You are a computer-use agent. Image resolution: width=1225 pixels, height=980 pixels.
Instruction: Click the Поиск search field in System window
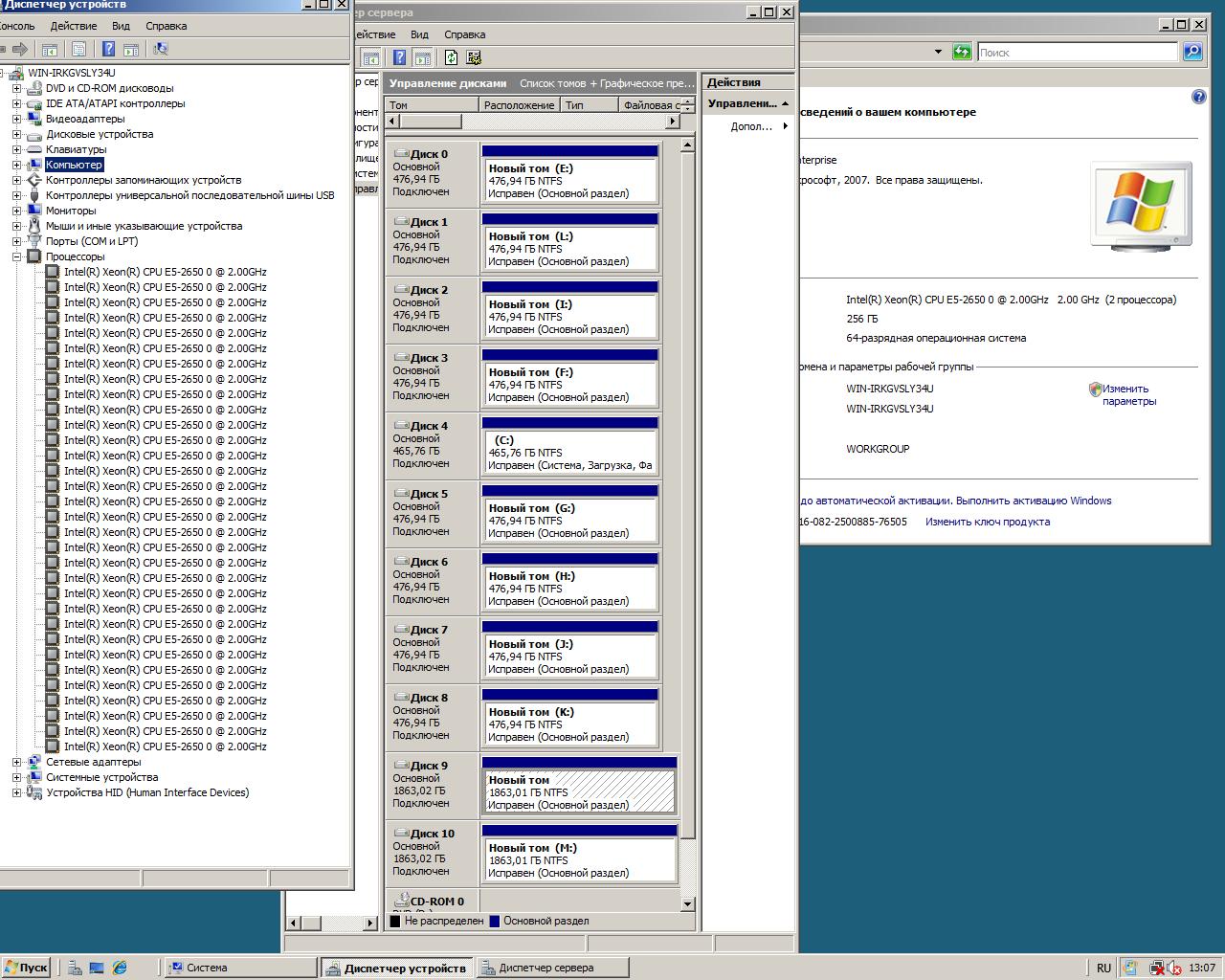point(1077,53)
